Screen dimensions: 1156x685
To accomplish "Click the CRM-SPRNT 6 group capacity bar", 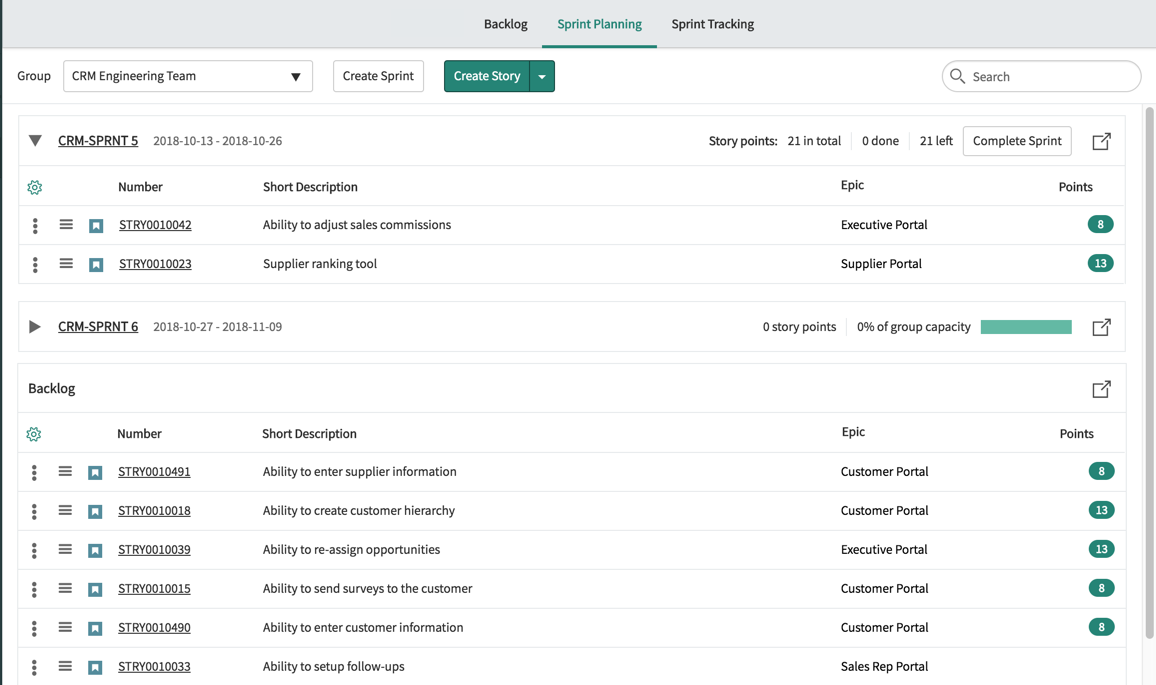I will (1026, 327).
